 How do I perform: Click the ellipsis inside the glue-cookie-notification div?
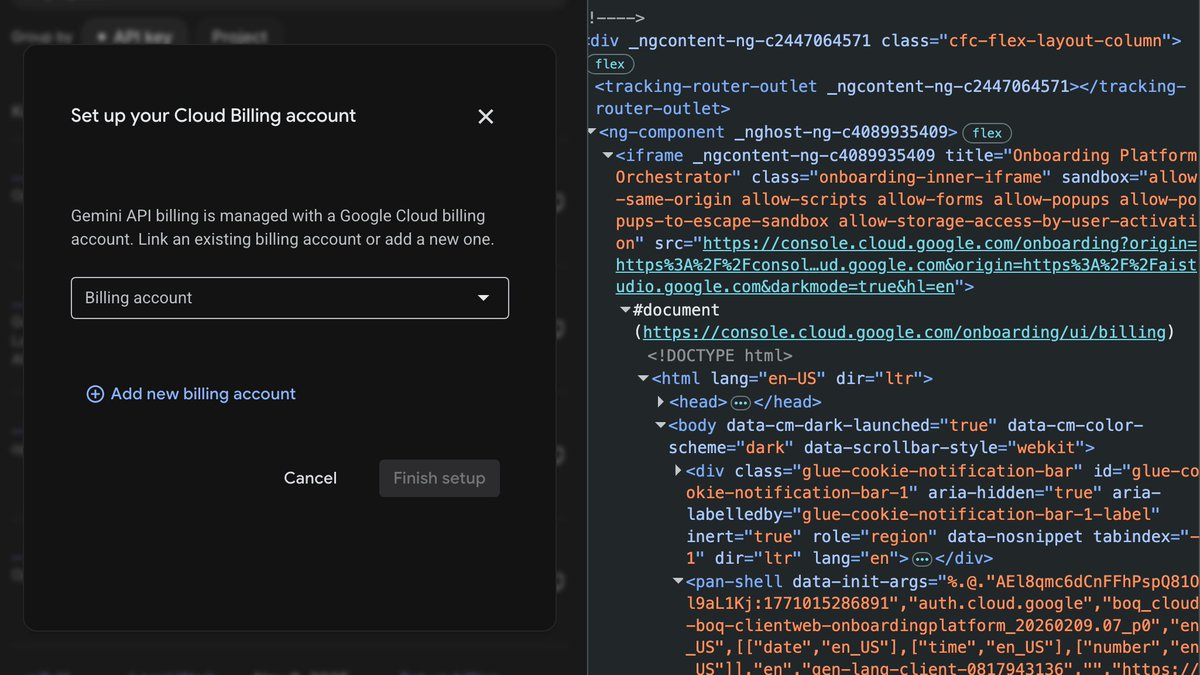[921, 559]
